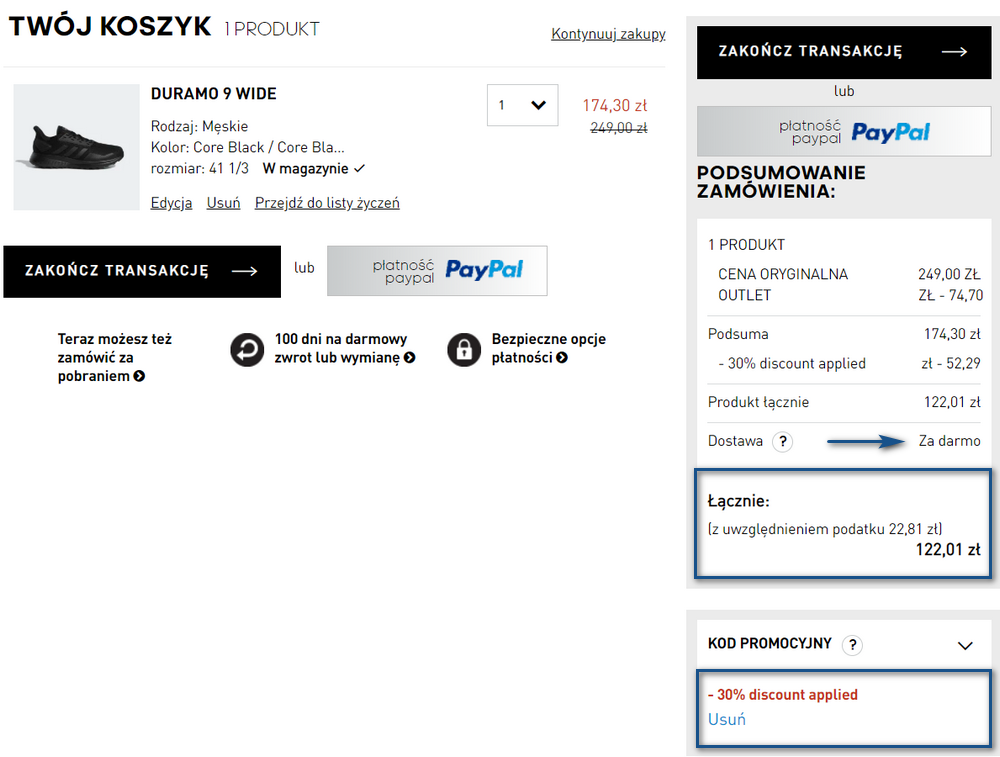Click arrow icon after 'Bezpieczne opcje płatności'
Viewport: 1000px width, 757px height.
coord(561,358)
